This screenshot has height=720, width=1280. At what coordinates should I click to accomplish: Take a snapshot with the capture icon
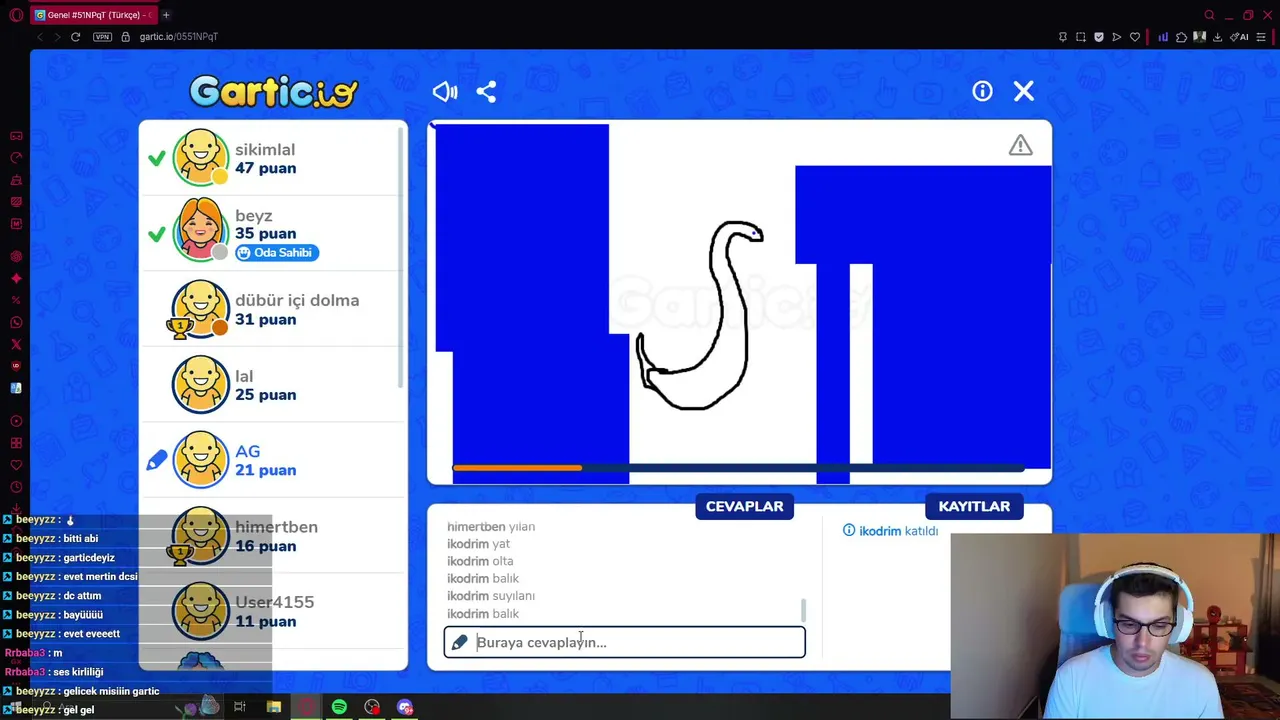(1080, 37)
